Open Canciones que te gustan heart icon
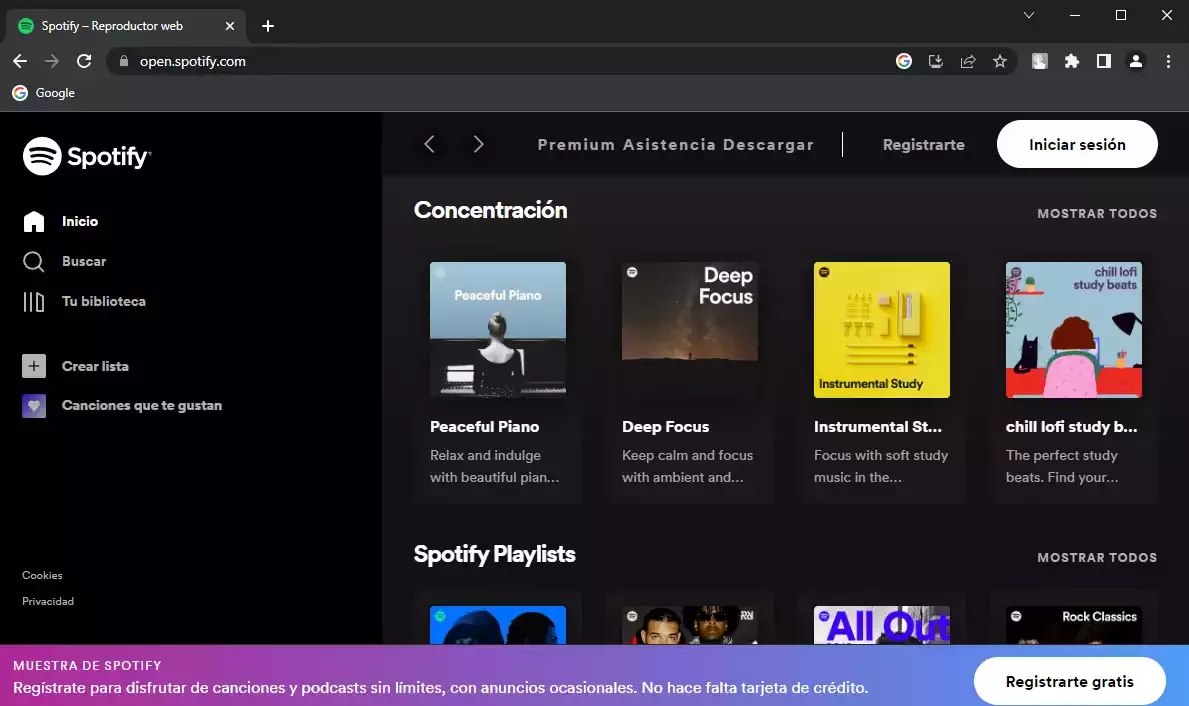This screenshot has height=706, width=1189. pyautogui.click(x=33, y=406)
